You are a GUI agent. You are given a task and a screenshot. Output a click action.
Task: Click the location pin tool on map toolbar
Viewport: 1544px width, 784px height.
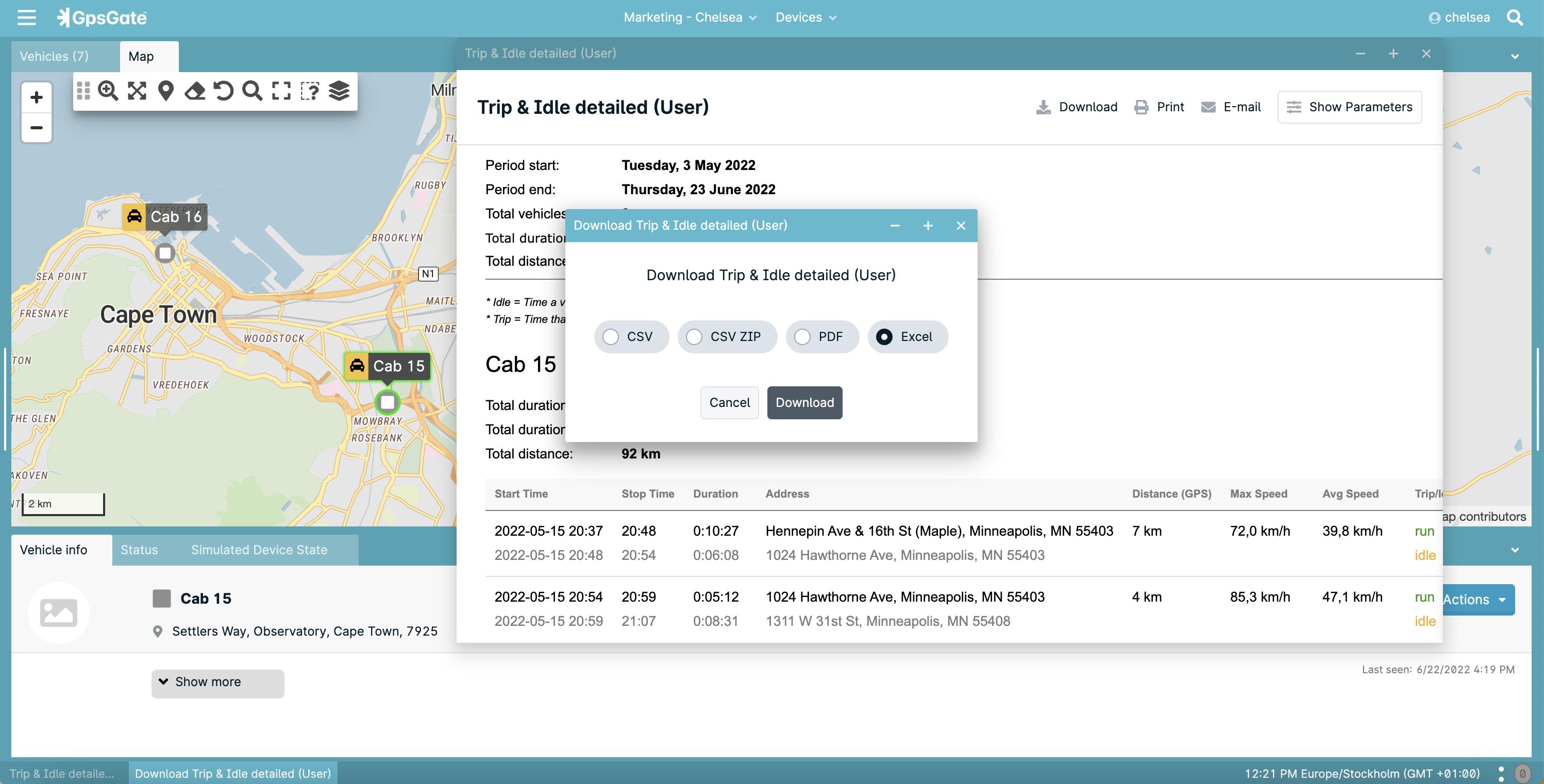(x=165, y=92)
